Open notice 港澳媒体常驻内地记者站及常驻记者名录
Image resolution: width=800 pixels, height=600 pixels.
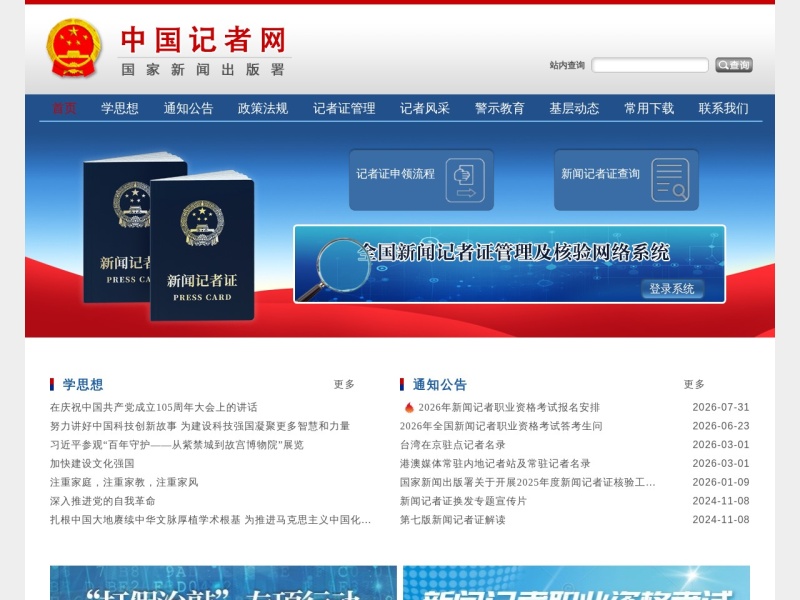(x=495, y=463)
